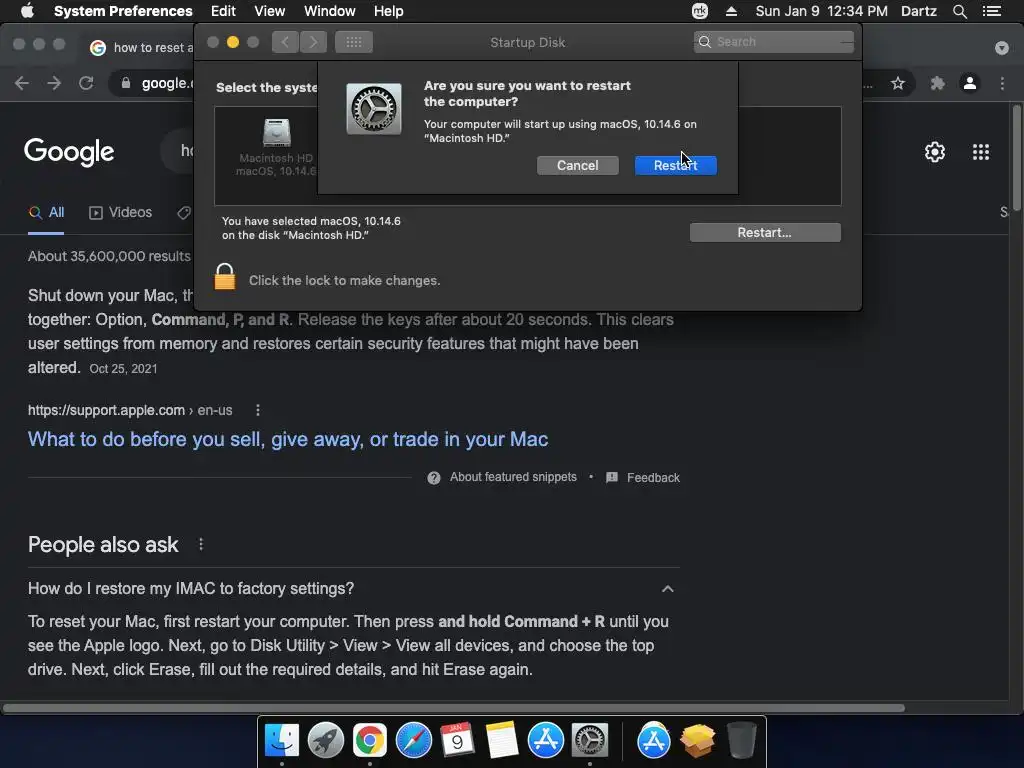Screen dimensions: 1024x768
Task: Open Google quick settings gear
Action: point(935,152)
